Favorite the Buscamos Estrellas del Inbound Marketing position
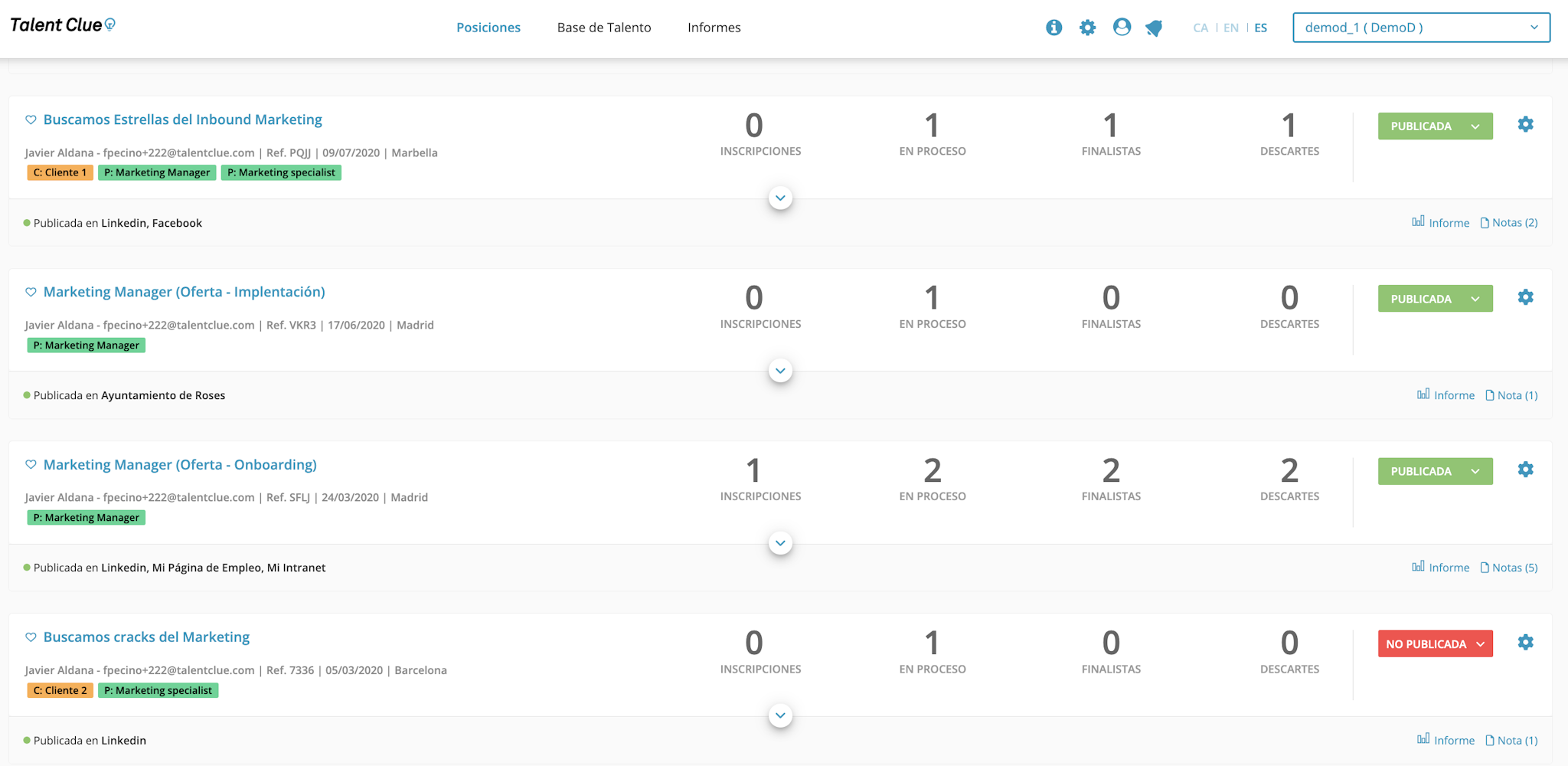This screenshot has height=766, width=1568. tap(31, 119)
